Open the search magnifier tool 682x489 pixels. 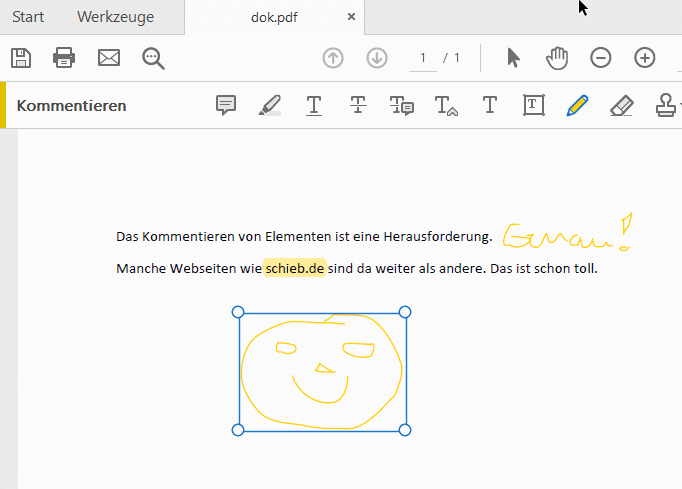coord(153,58)
